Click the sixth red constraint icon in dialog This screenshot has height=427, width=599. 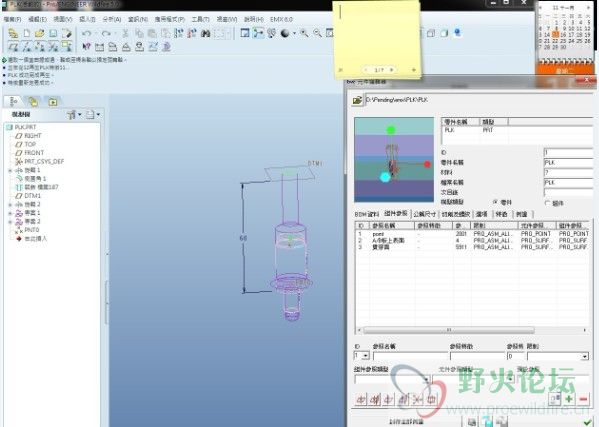(x=431, y=400)
